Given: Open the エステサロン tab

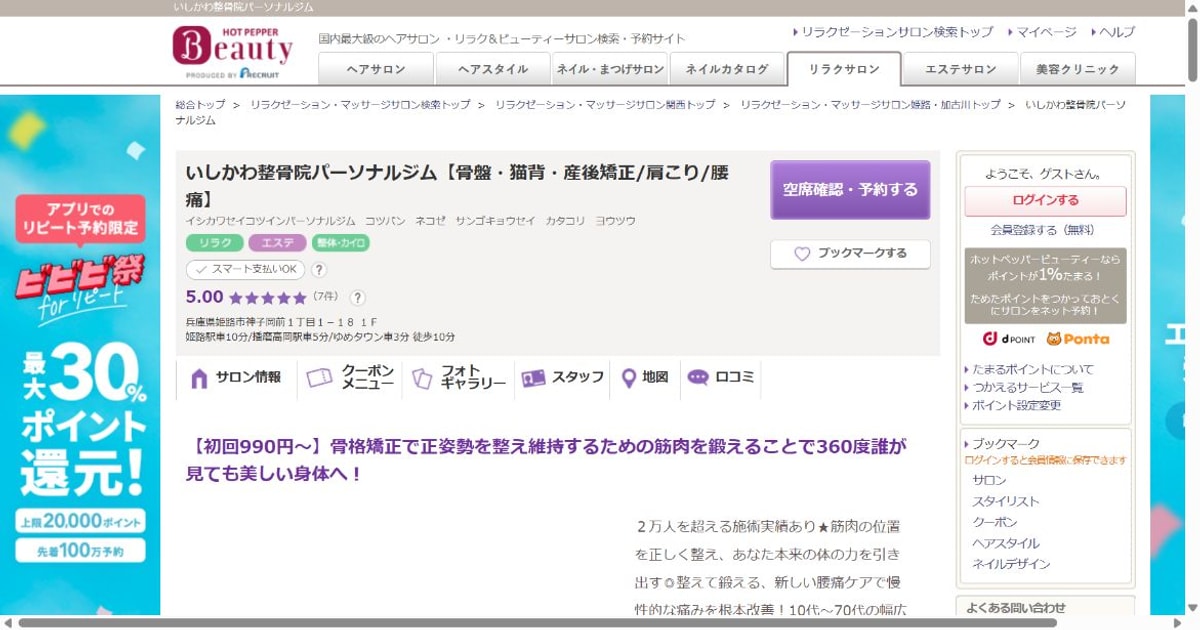Looking at the screenshot, I should tap(961, 69).
